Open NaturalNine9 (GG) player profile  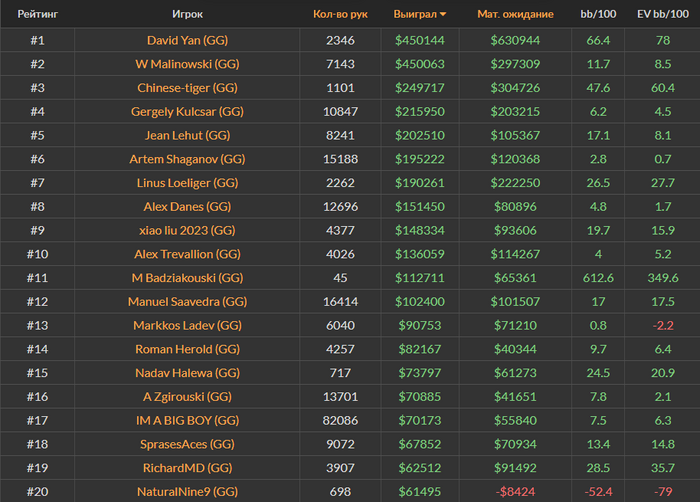(187, 491)
